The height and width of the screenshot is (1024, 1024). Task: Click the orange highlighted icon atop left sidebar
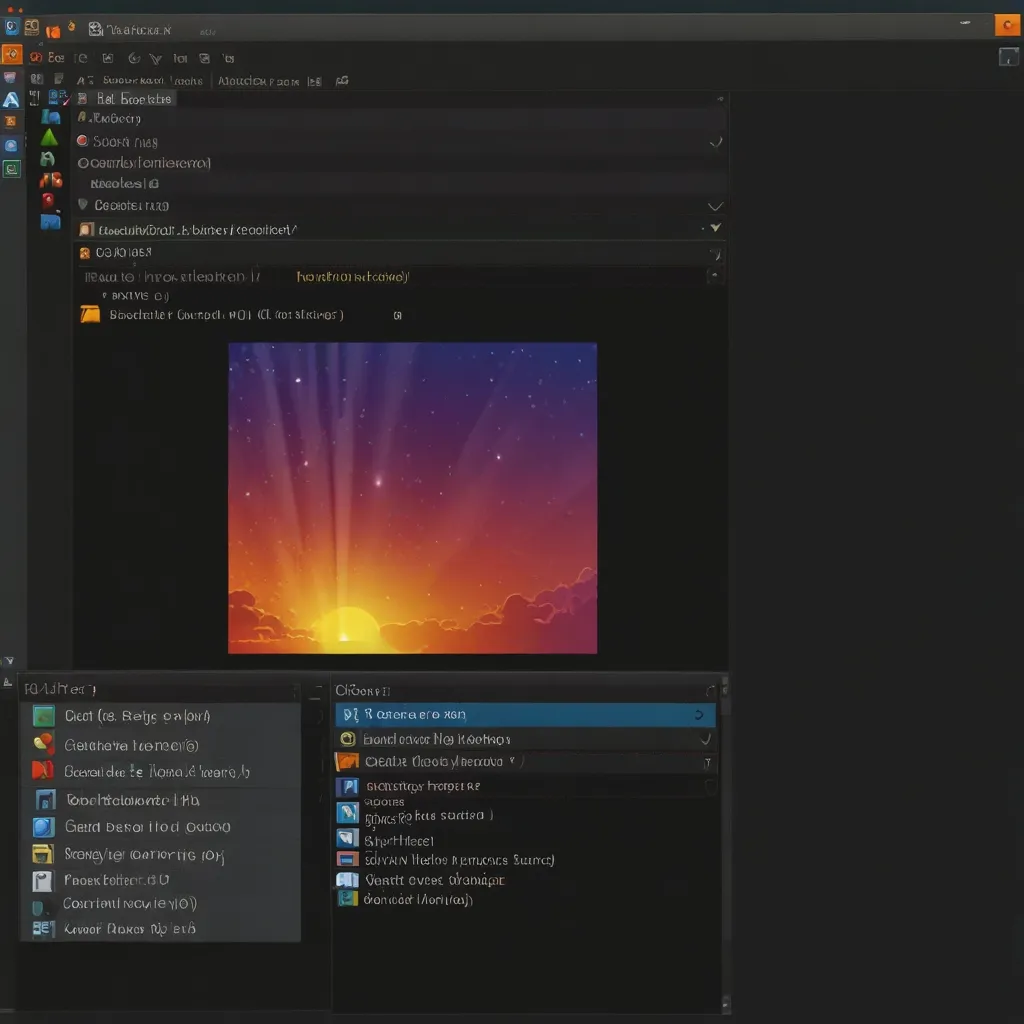(x=12, y=54)
